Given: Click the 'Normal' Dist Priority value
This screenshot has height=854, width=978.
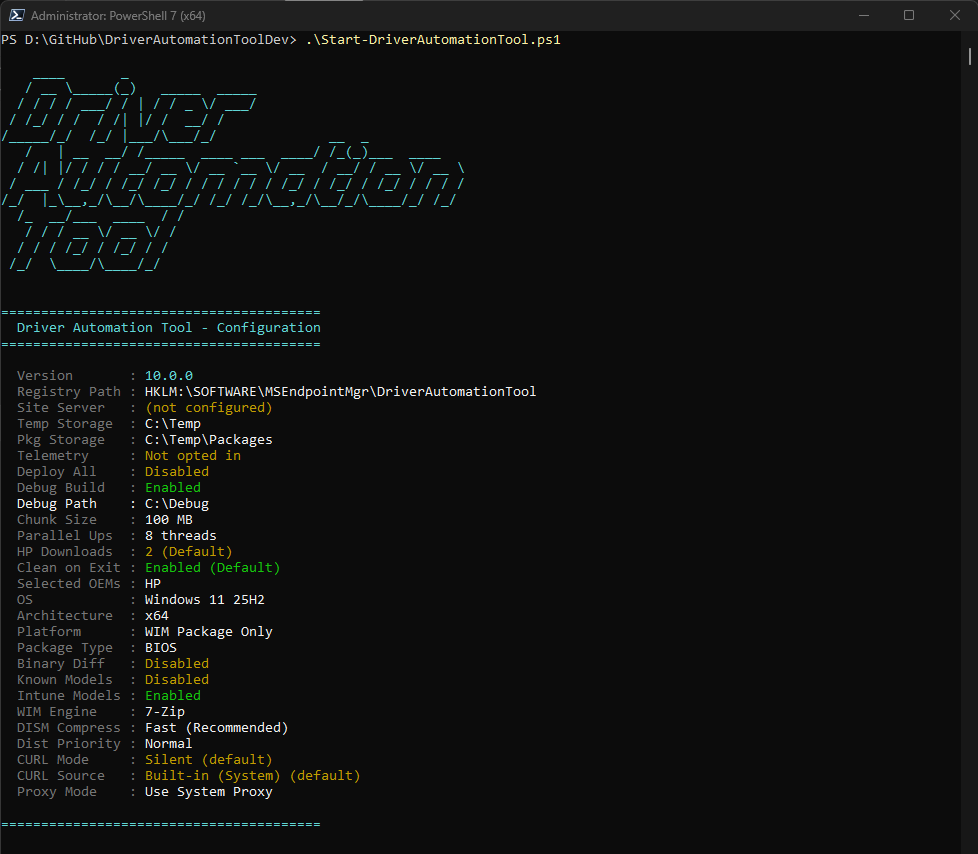Looking at the screenshot, I should click(x=168, y=744).
